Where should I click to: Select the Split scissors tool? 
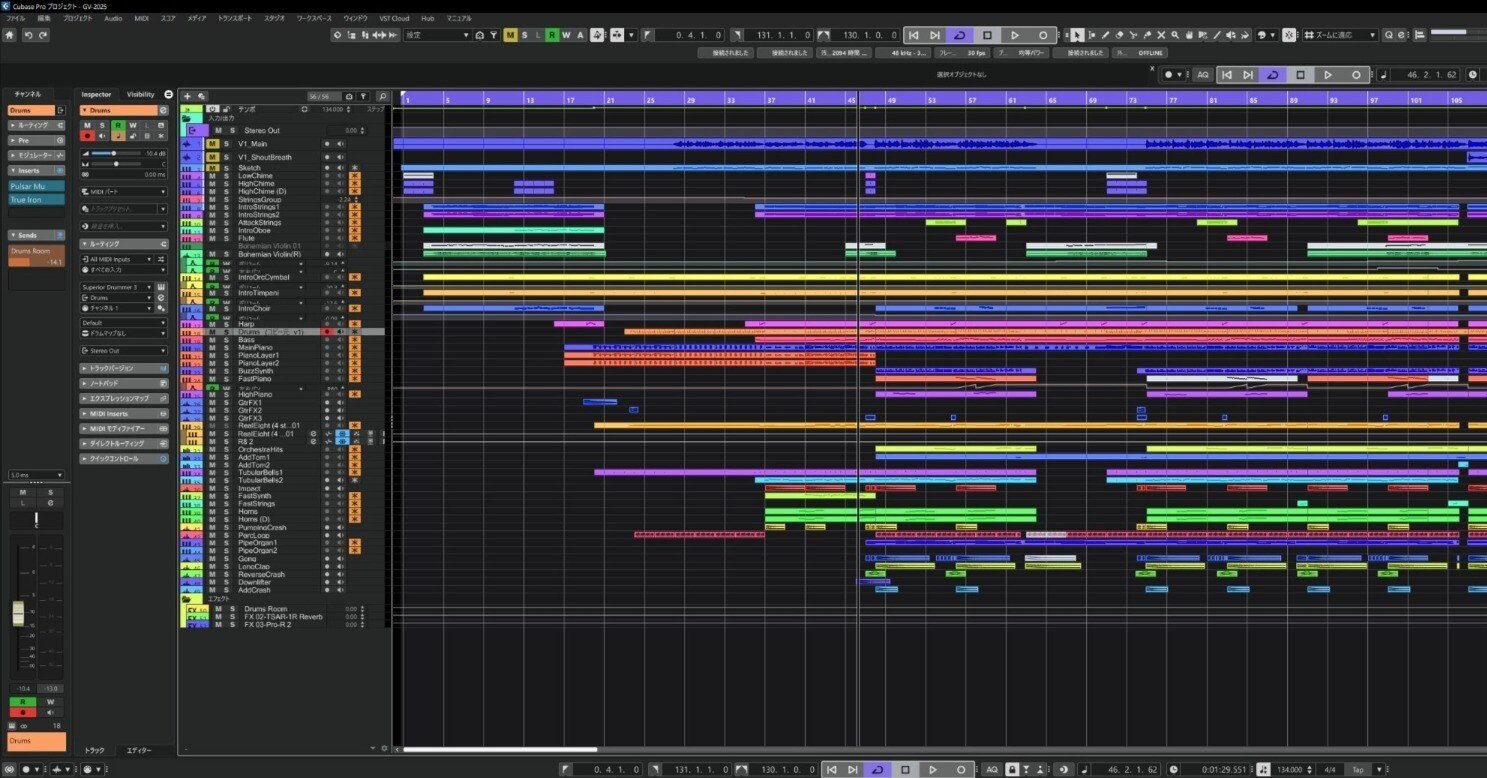pos(1133,35)
